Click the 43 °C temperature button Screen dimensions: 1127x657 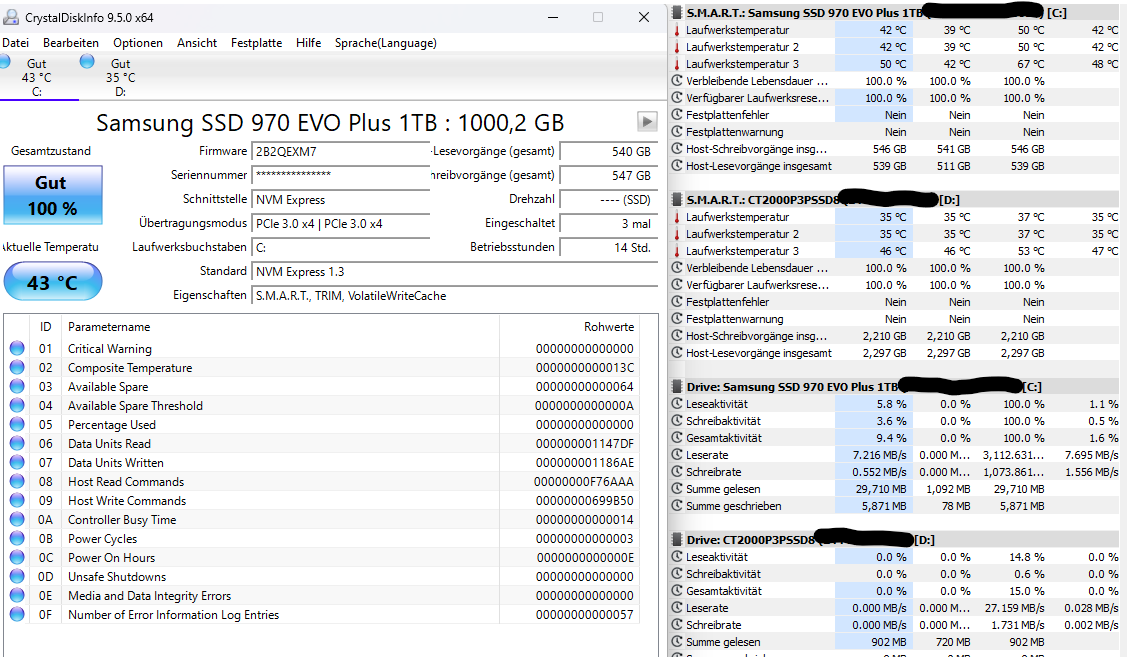(x=52, y=282)
